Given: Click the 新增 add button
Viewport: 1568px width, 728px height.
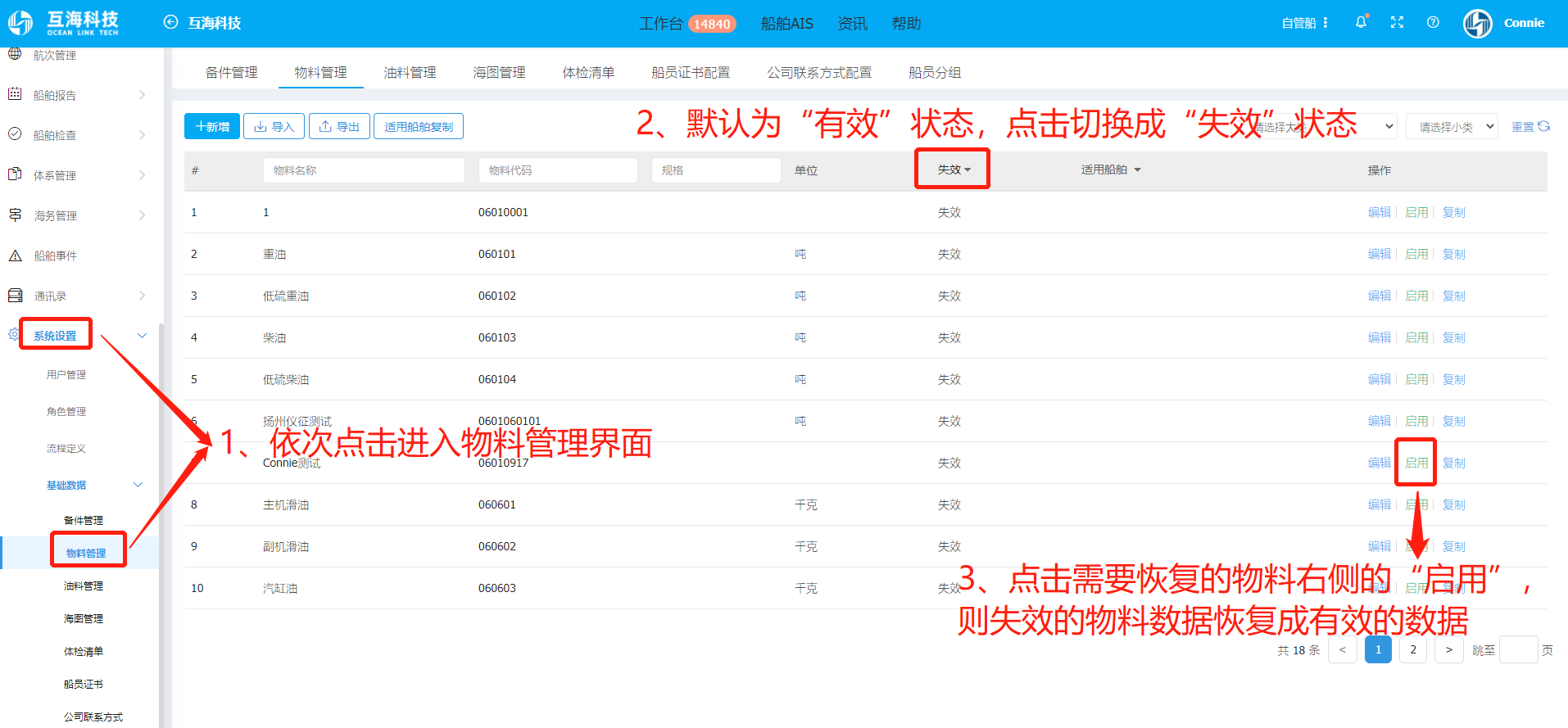Looking at the screenshot, I should click(212, 126).
